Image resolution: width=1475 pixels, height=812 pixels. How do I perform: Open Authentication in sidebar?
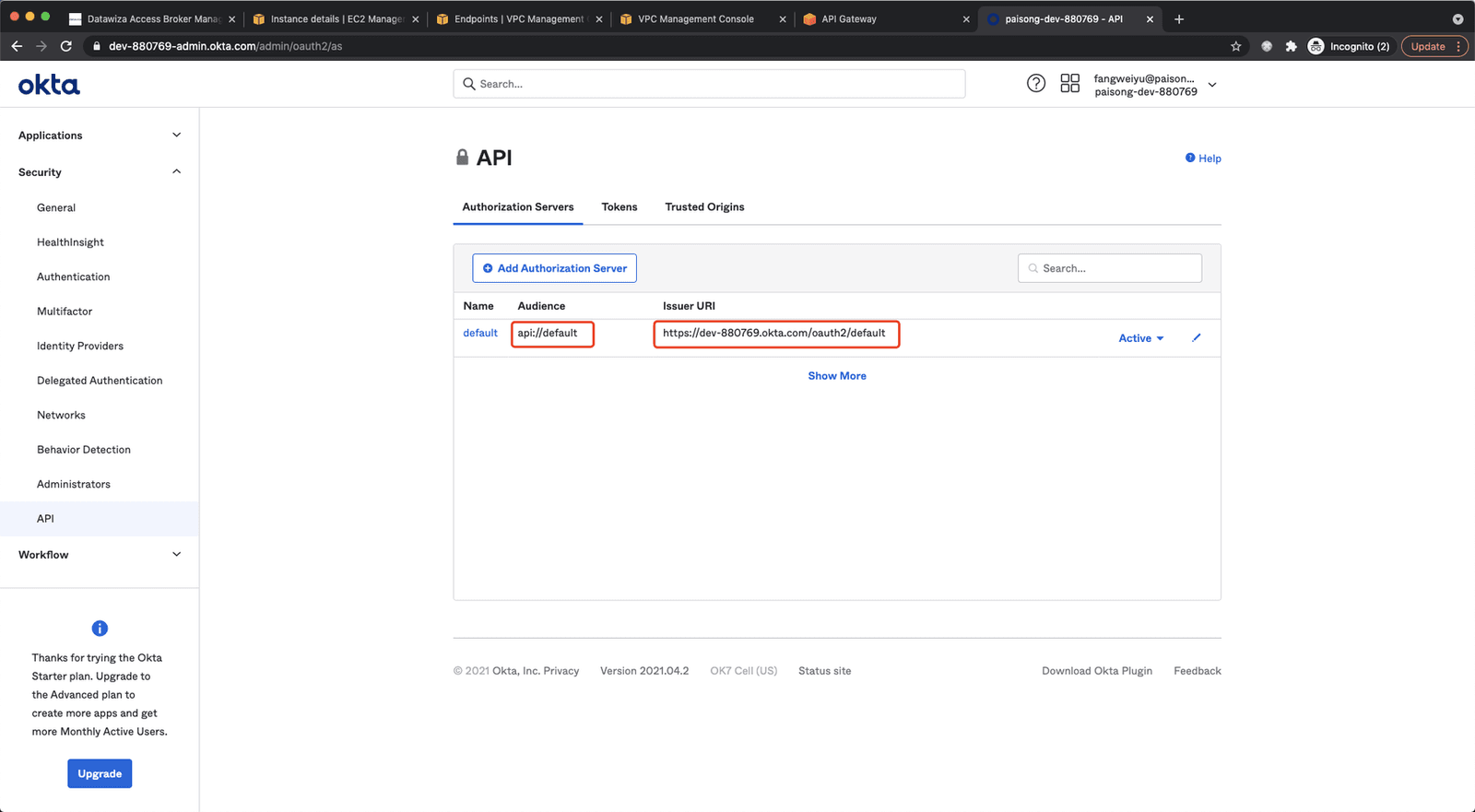coord(73,277)
